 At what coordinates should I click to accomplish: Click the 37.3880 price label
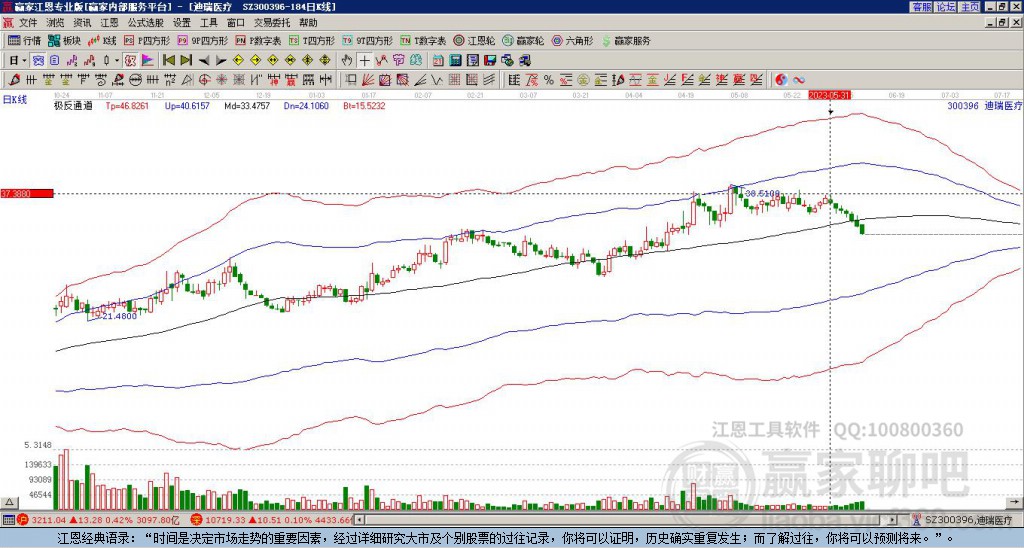click(27, 193)
